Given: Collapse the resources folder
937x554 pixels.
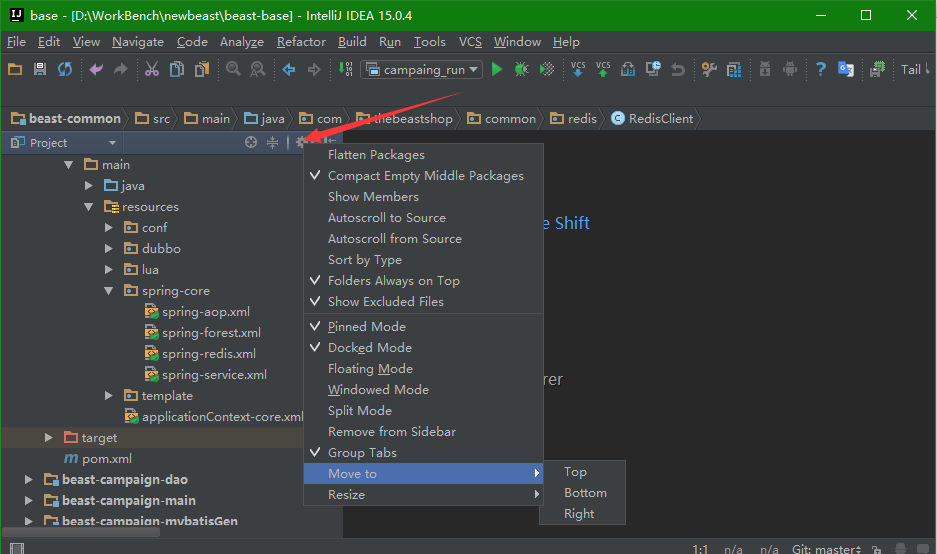Looking at the screenshot, I should click(88, 207).
